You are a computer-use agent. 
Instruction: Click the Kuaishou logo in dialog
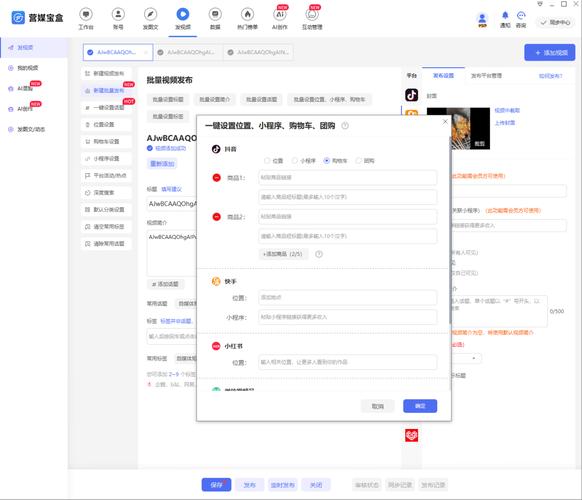pos(216,281)
